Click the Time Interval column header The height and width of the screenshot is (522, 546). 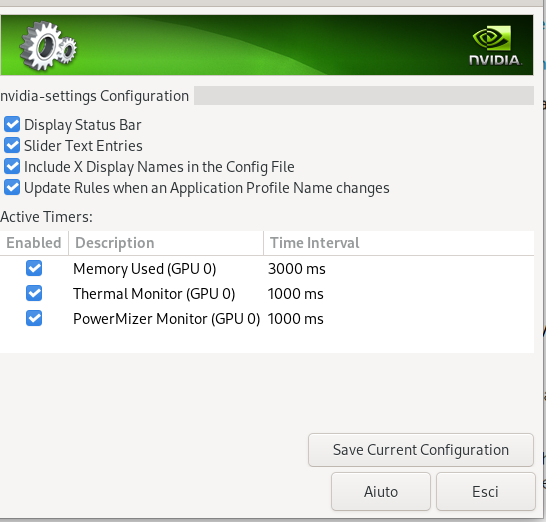[399, 243]
